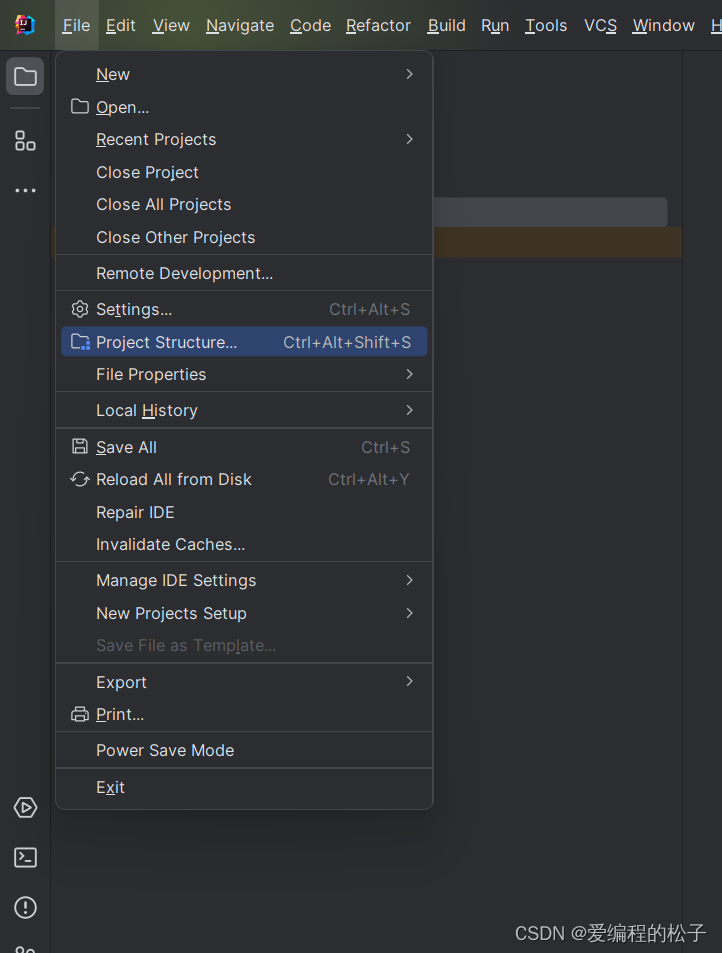Open the Tools menu
Image resolution: width=722 pixels, height=953 pixels.
tap(546, 26)
